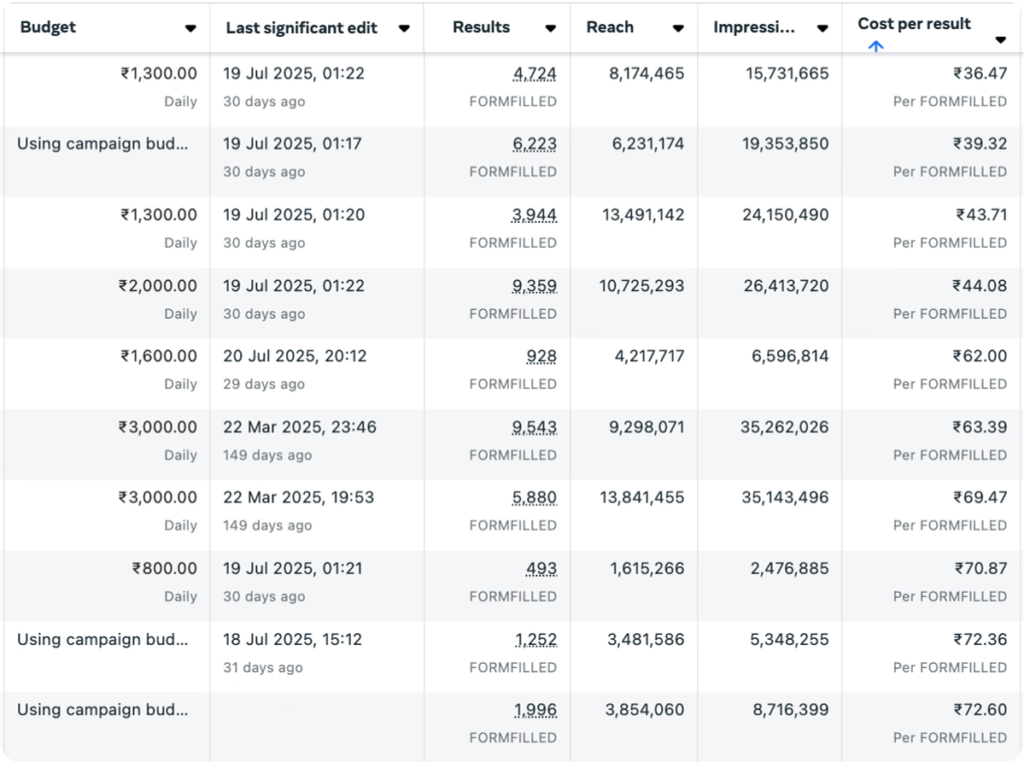Expand the Last significant edit column menu

point(404,29)
